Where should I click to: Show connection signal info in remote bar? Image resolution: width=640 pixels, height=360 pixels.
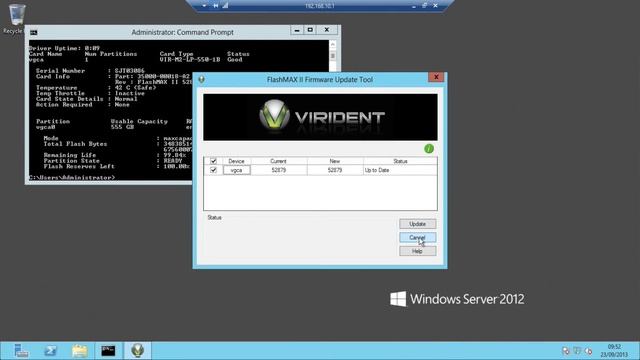[x=225, y=6]
